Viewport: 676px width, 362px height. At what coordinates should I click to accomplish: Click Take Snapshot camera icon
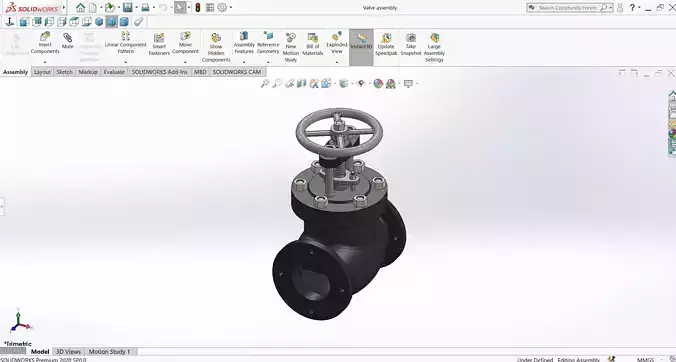pos(410,44)
